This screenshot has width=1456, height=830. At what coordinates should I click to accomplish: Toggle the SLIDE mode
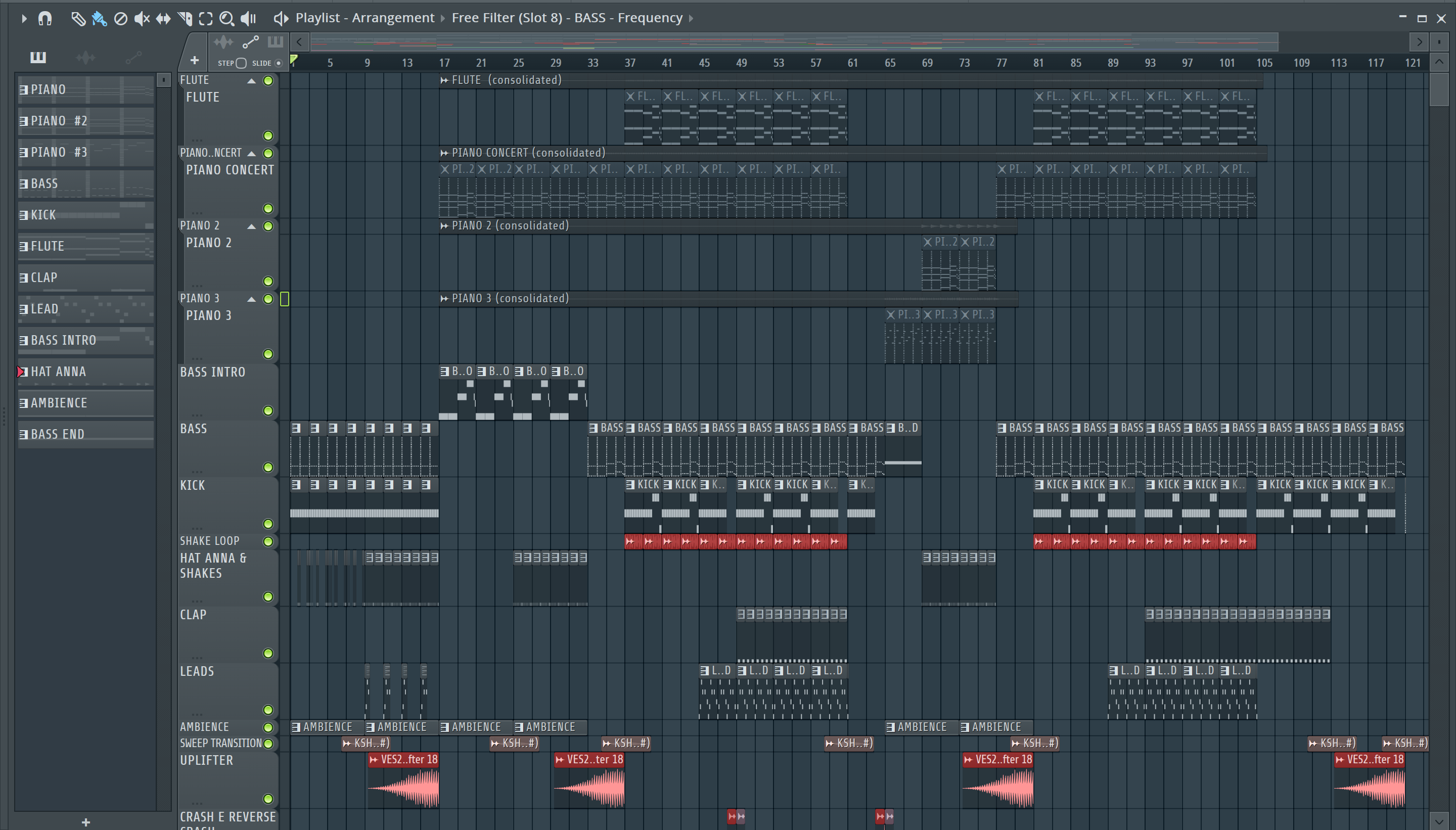pyautogui.click(x=278, y=63)
